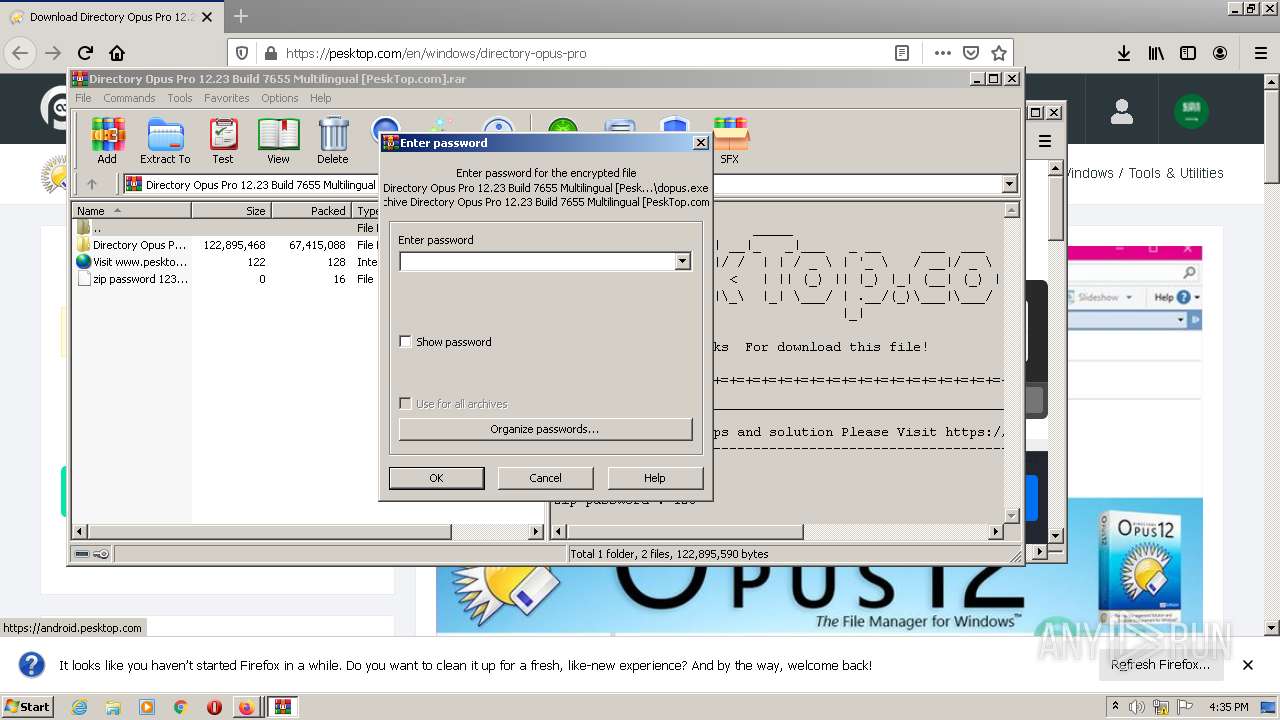Open the Tools menu
Screen dimensions: 1280x720
pos(180,98)
